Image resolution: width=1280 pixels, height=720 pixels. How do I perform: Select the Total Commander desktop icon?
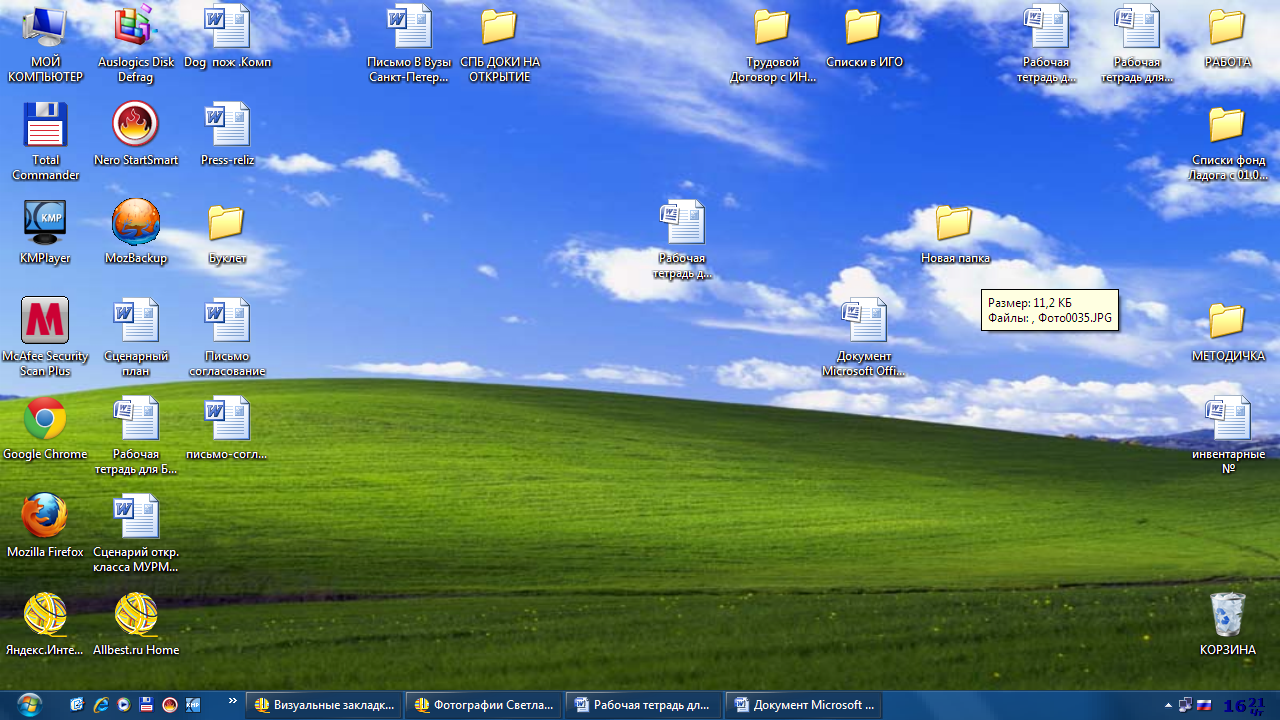click(45, 141)
